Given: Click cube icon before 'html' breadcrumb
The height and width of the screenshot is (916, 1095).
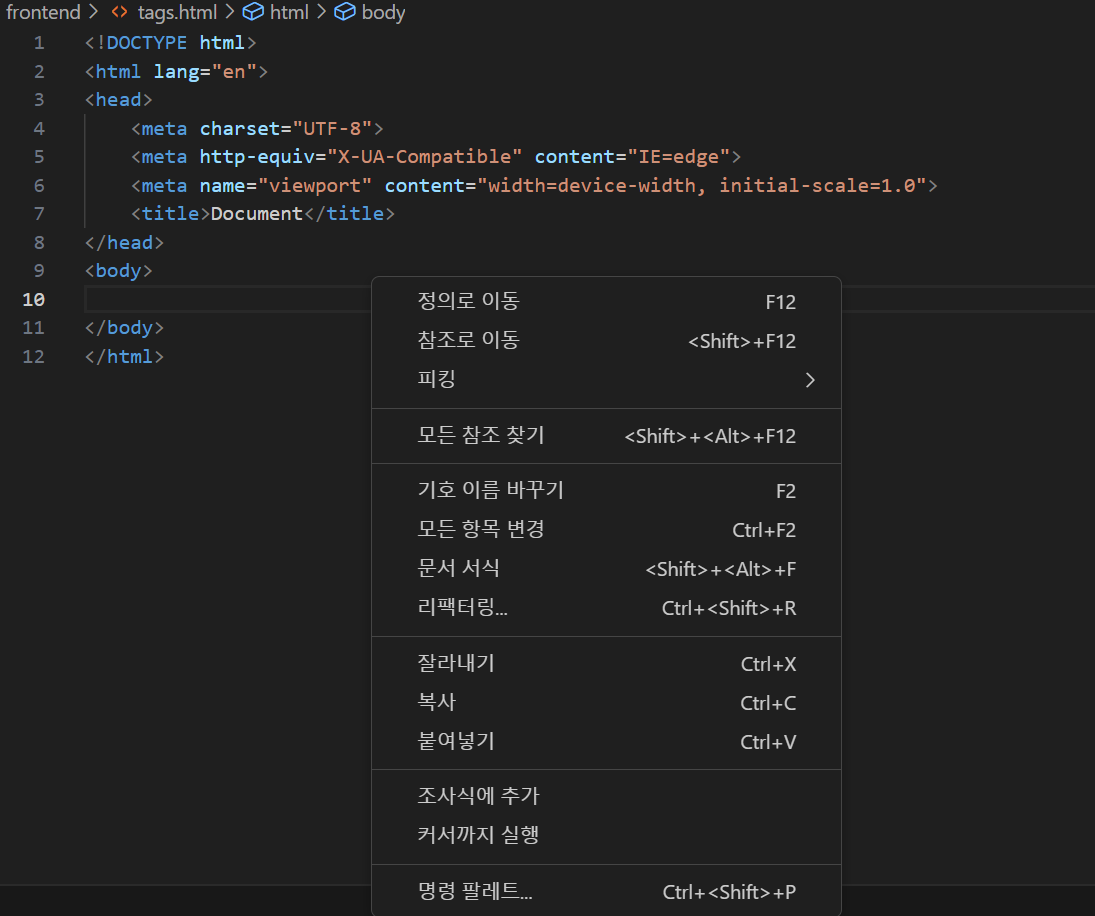Looking at the screenshot, I should pyautogui.click(x=253, y=12).
